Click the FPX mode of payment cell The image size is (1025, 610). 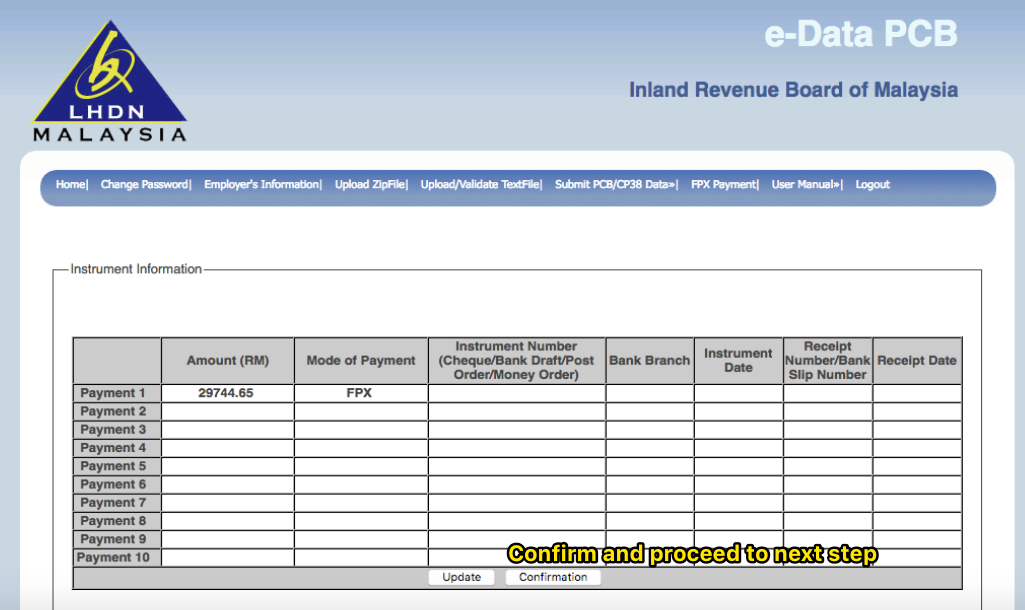coord(360,393)
